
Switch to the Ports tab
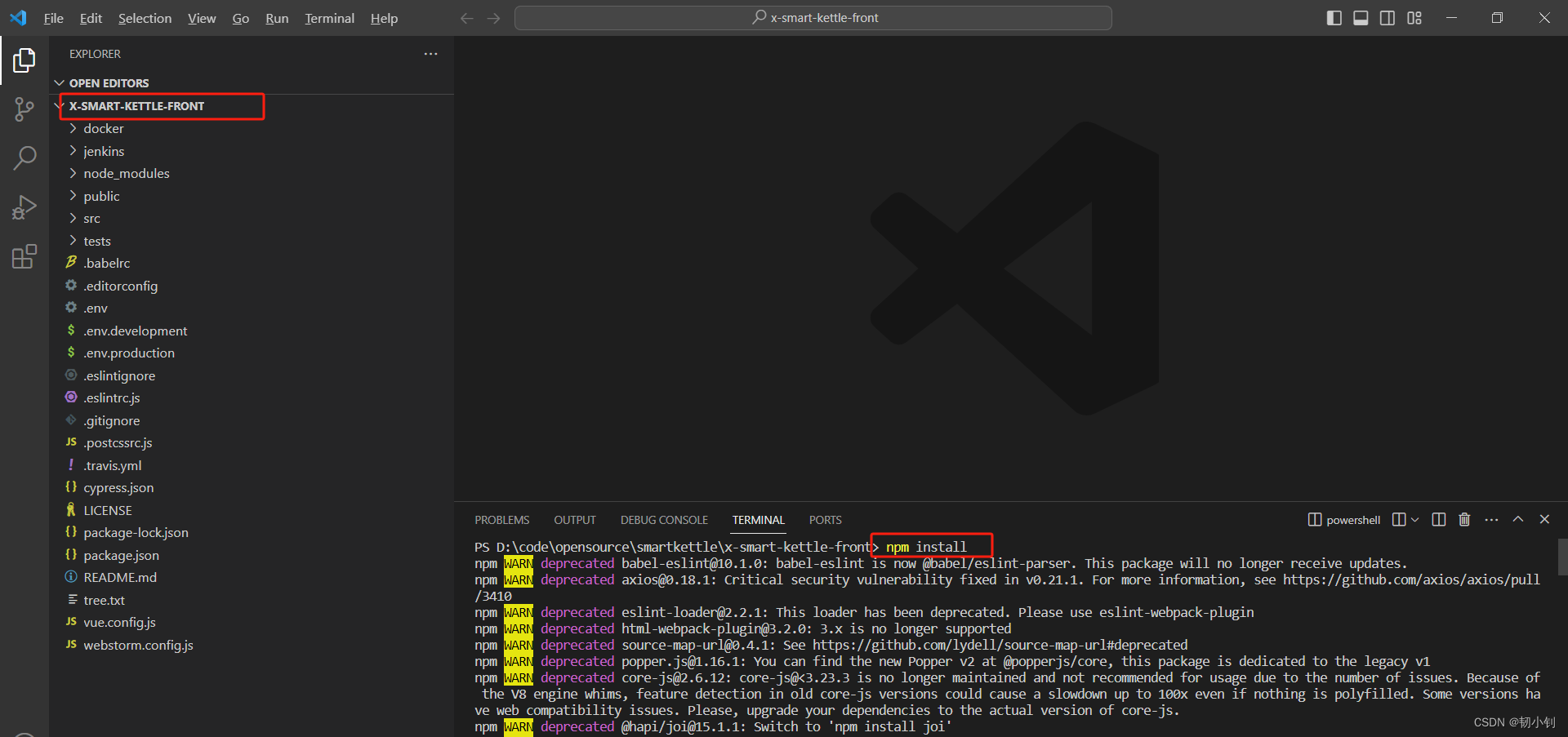826,520
